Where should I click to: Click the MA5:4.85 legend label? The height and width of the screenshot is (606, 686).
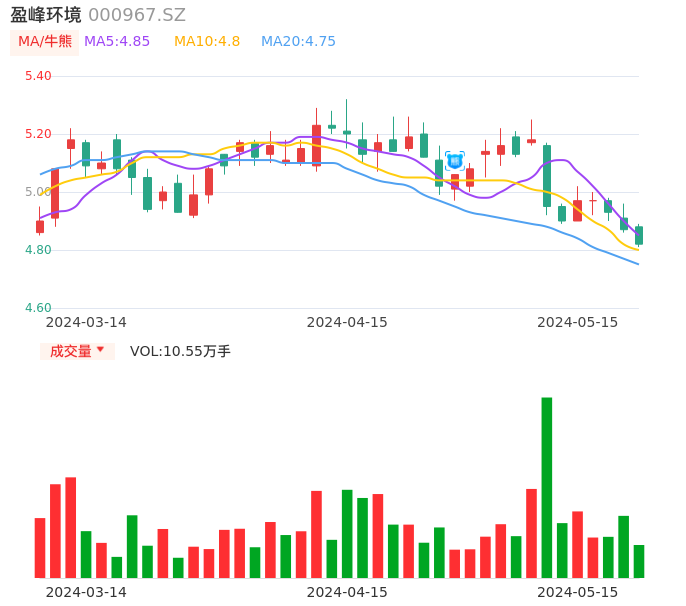click(x=117, y=42)
